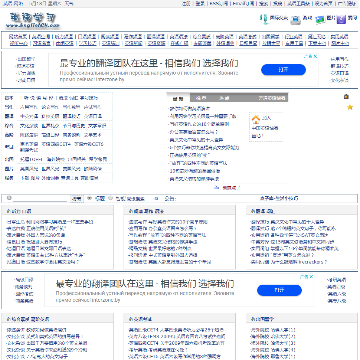Screen dimensions: 360x360
Task: Switch to the third tab of news panel
Action: click(224, 98)
